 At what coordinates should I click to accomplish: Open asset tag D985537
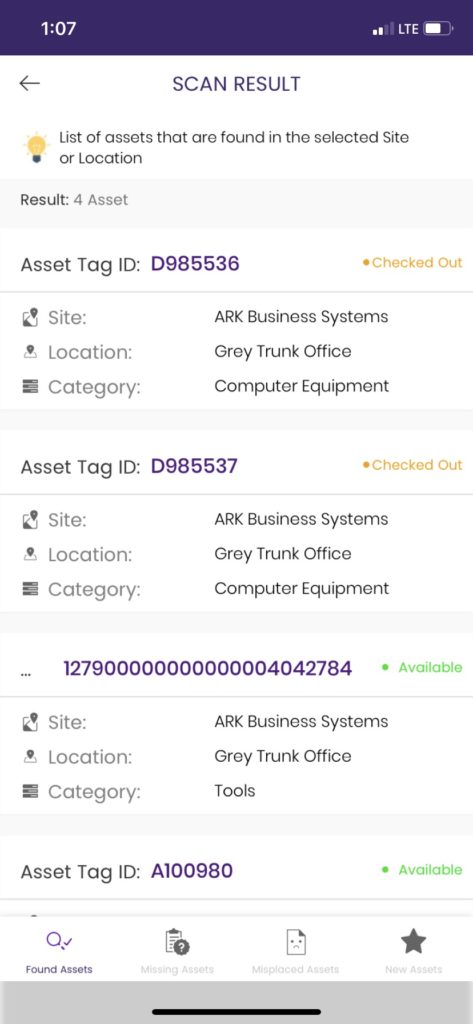click(x=195, y=466)
